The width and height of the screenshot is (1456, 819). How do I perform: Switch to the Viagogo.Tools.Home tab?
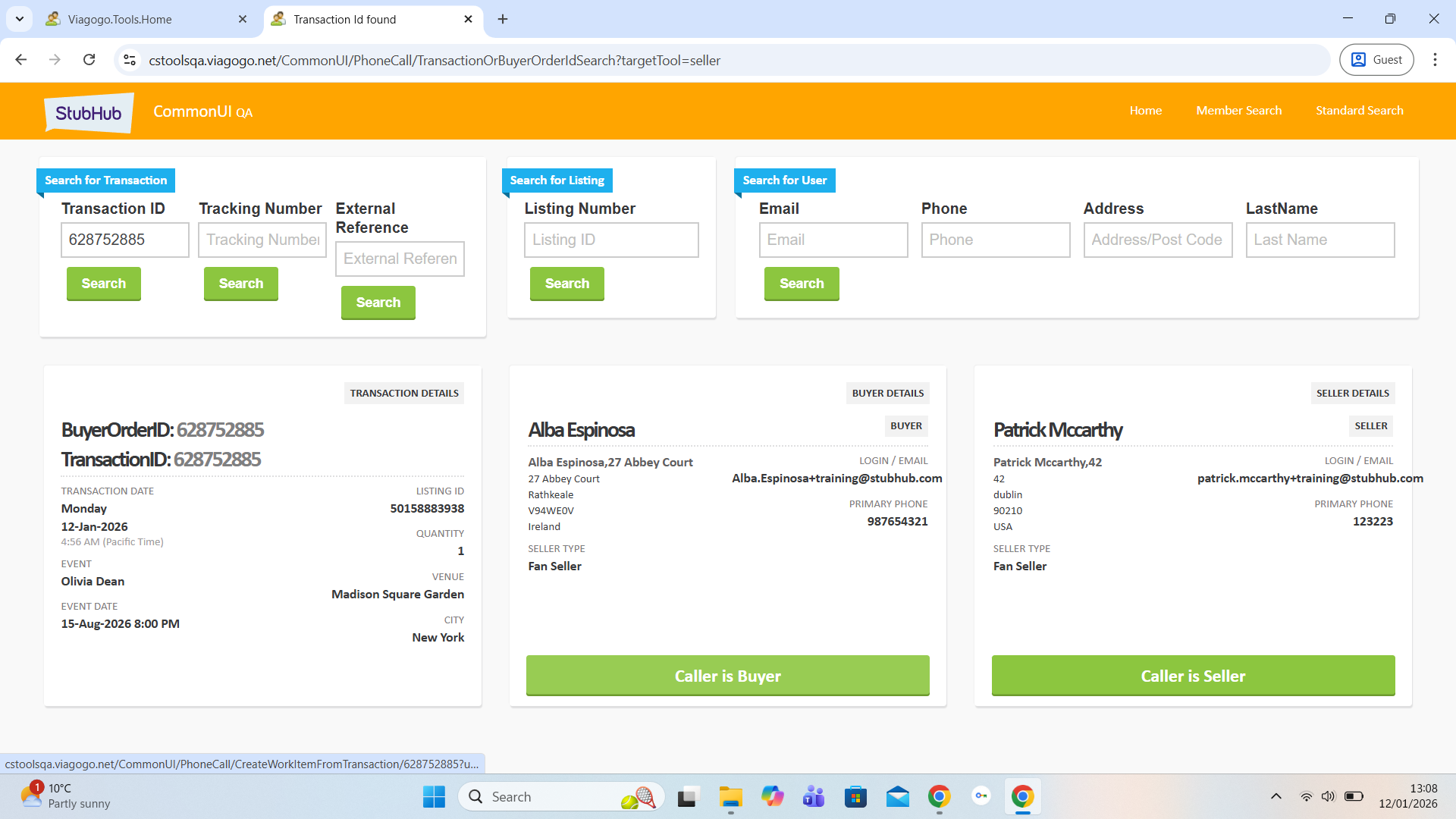120,20
